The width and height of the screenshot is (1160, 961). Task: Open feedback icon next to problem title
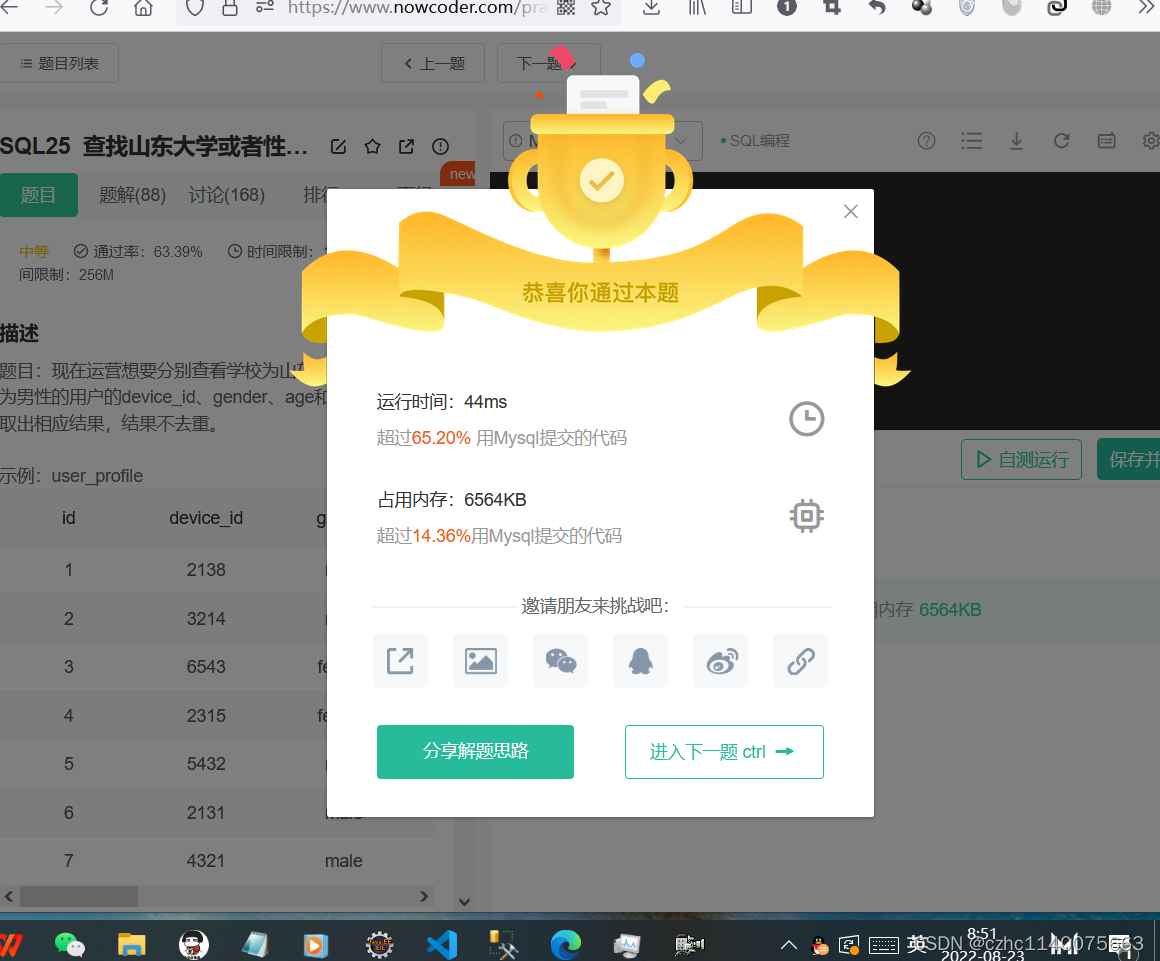click(x=440, y=145)
